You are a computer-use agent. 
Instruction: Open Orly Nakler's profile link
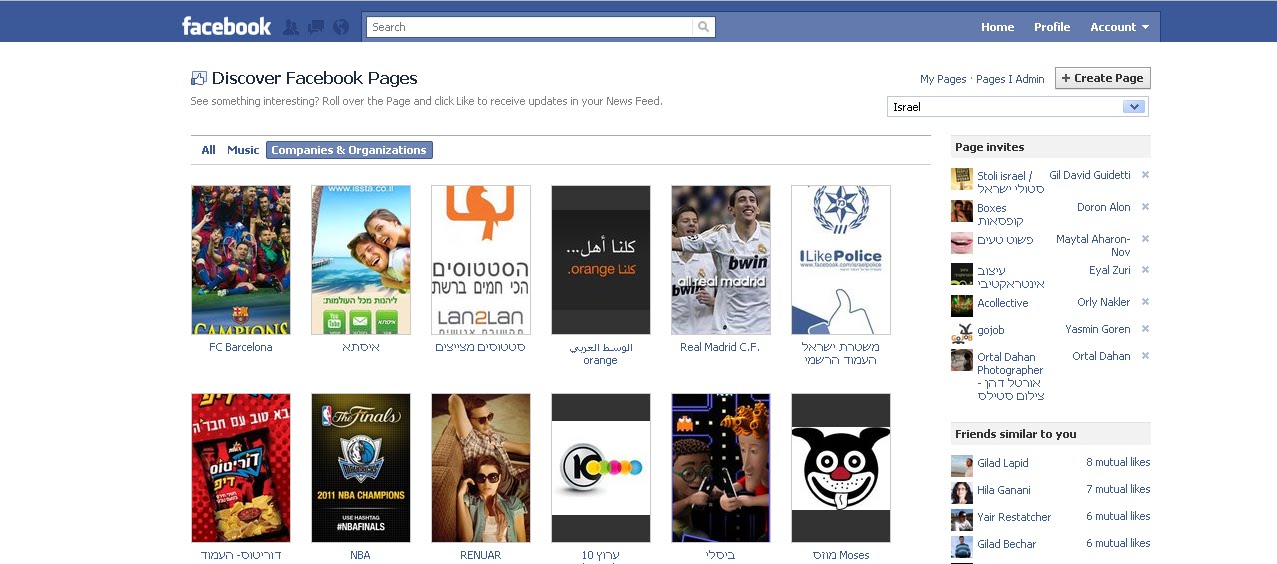tap(1104, 302)
